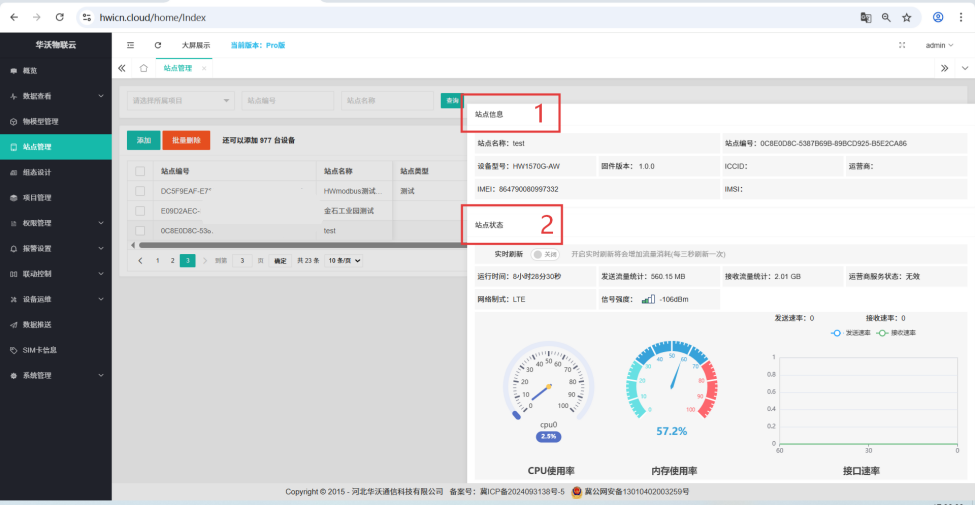This screenshot has height=505, width=975.
Task: Open the 请选择所属项目 dropdown
Action: 180,101
